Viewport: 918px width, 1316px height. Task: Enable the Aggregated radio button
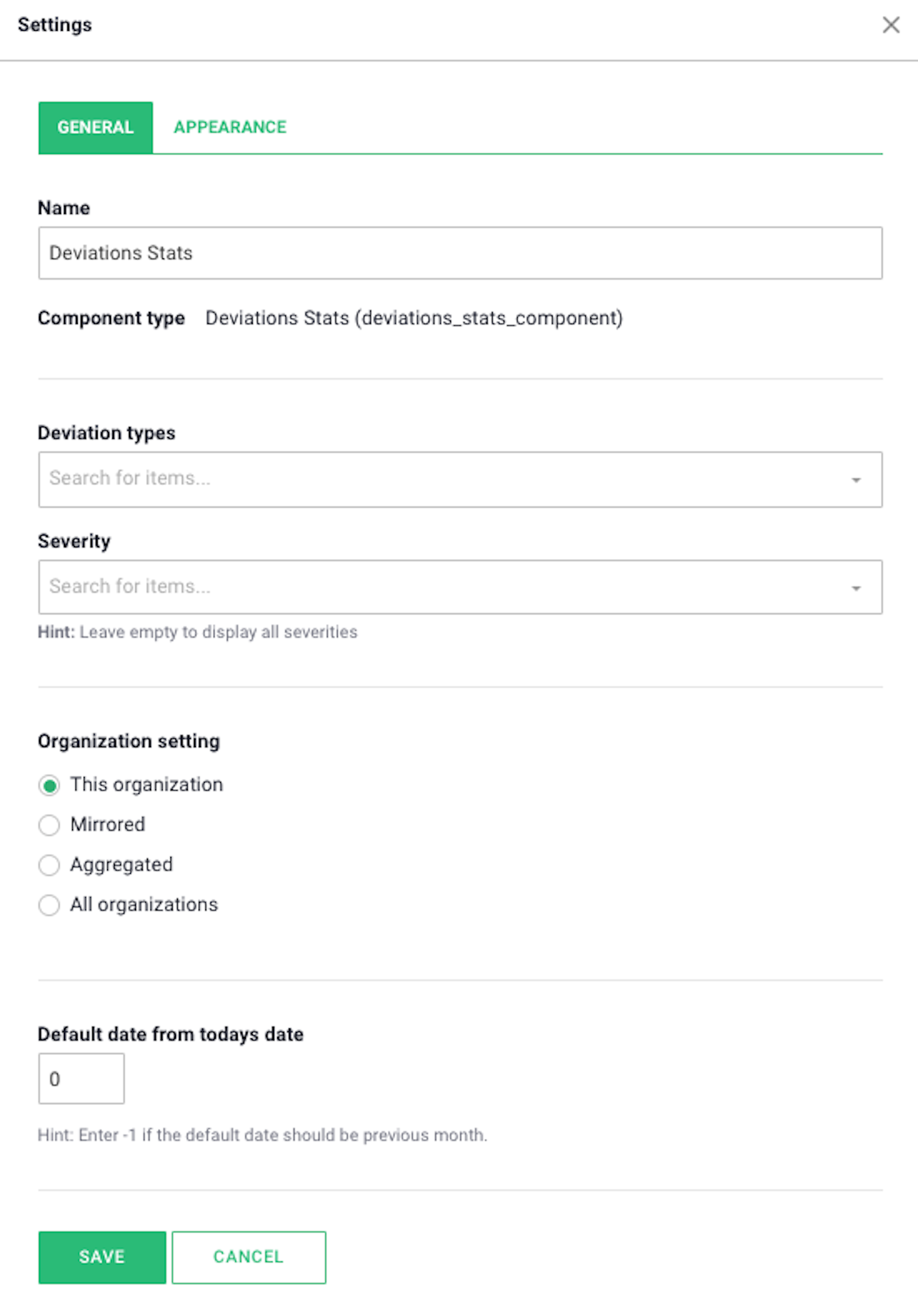[49, 865]
